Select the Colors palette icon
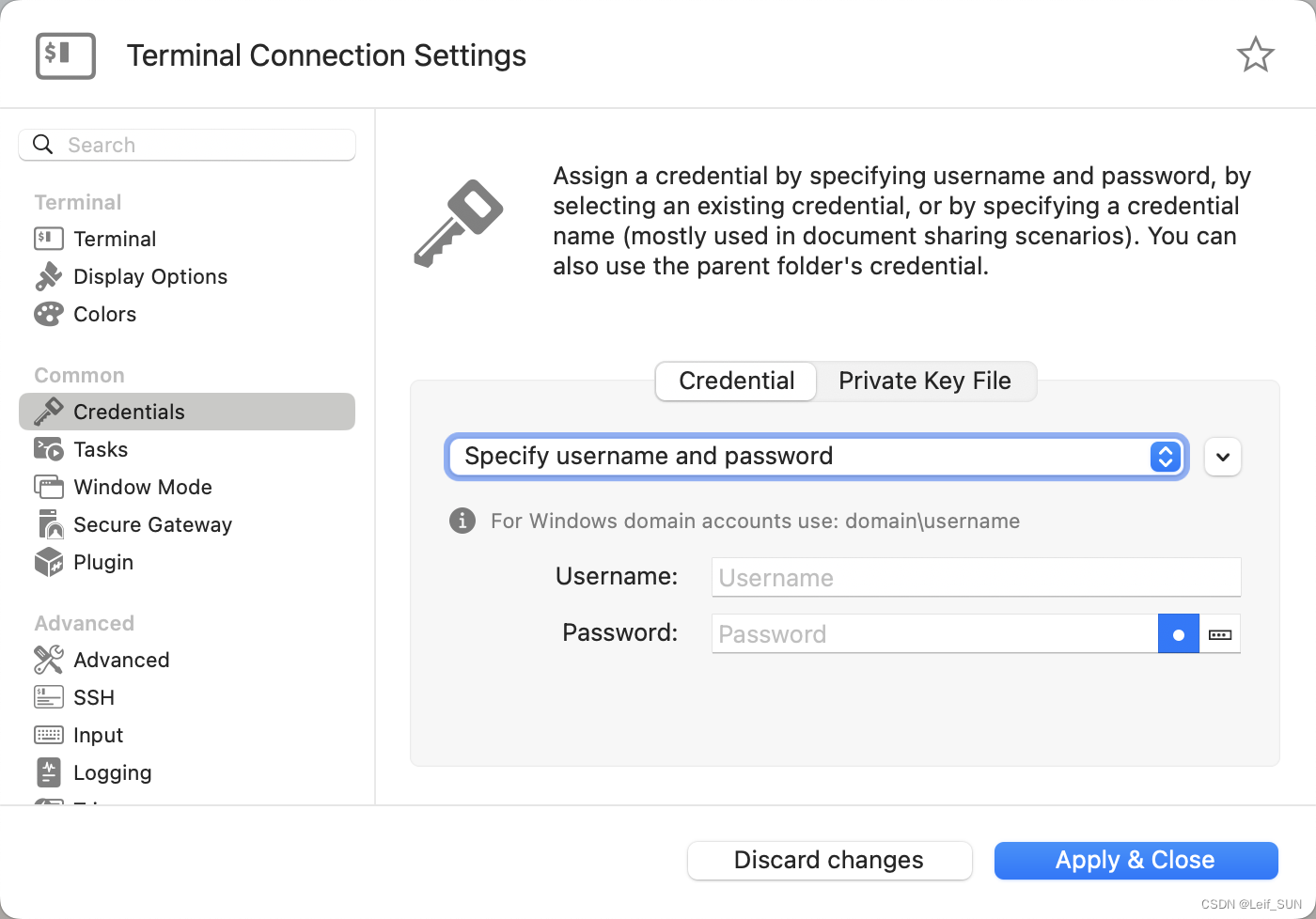This screenshot has width=1316, height=919. click(49, 314)
